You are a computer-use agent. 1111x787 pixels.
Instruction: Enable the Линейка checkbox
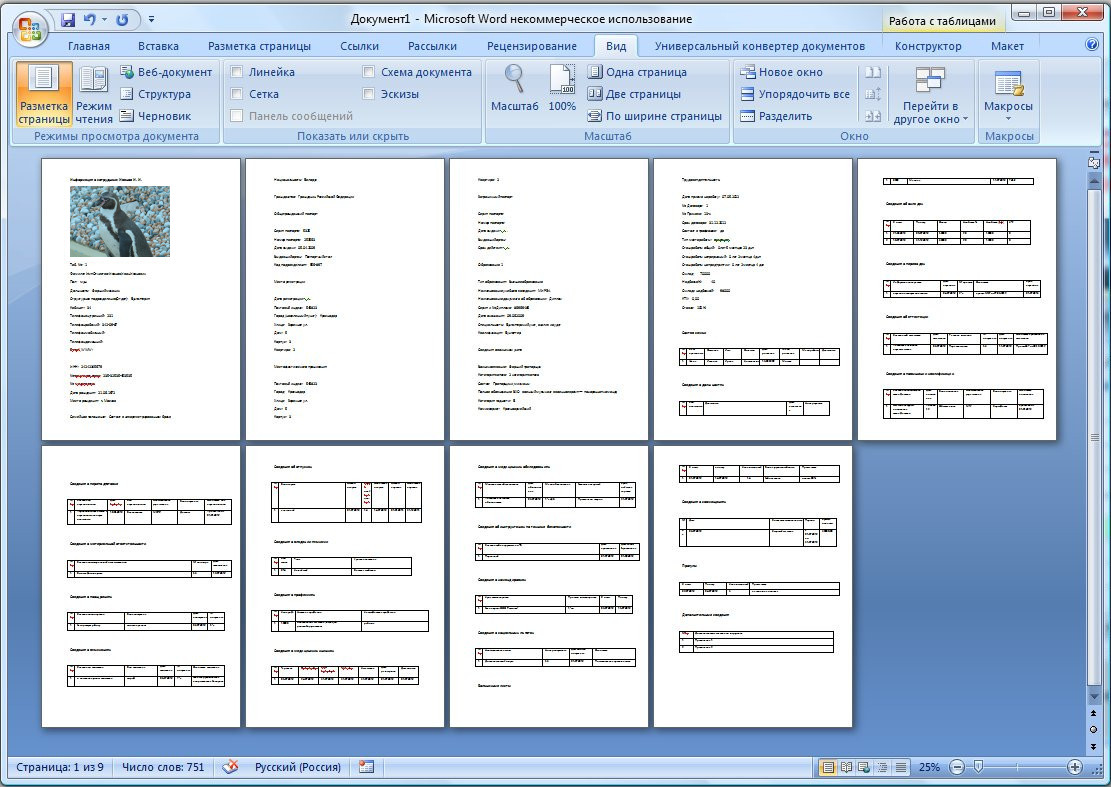pos(237,72)
